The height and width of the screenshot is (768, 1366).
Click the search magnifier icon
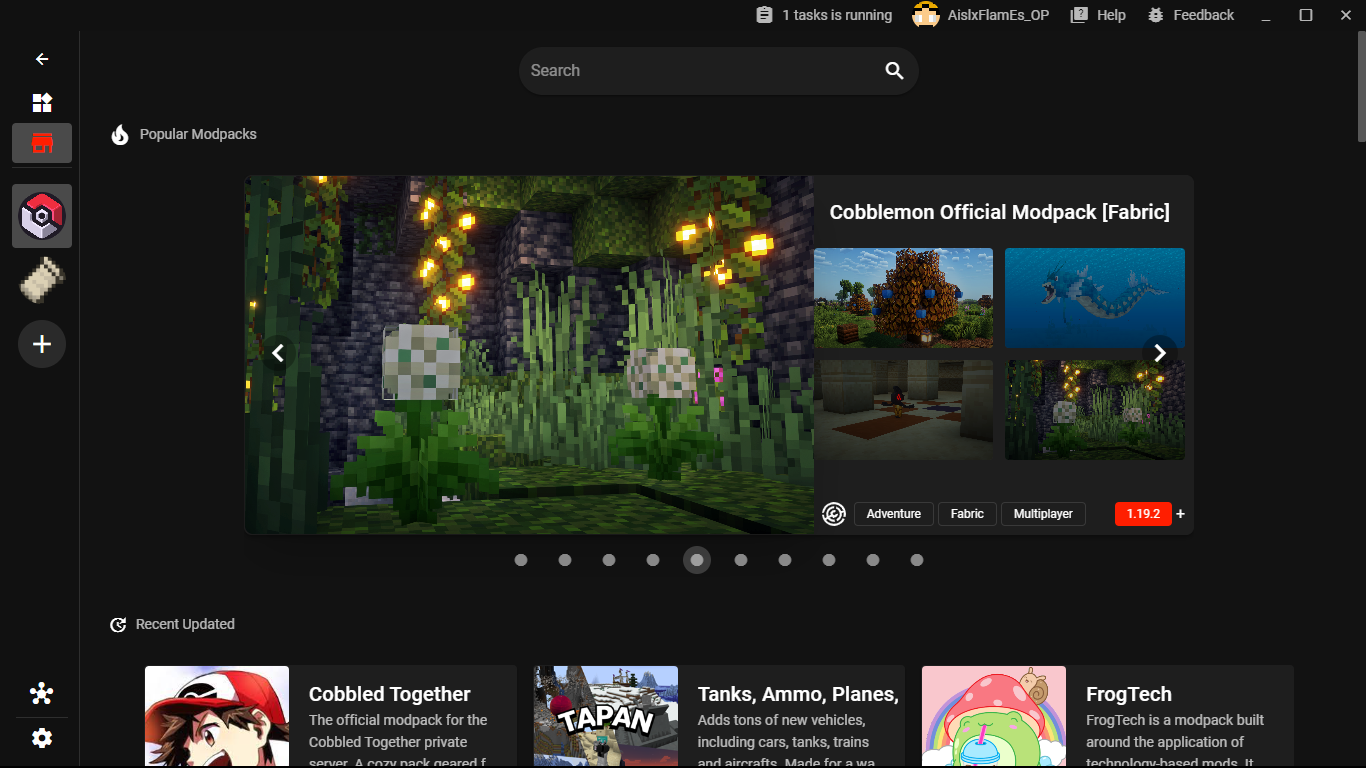[894, 71]
